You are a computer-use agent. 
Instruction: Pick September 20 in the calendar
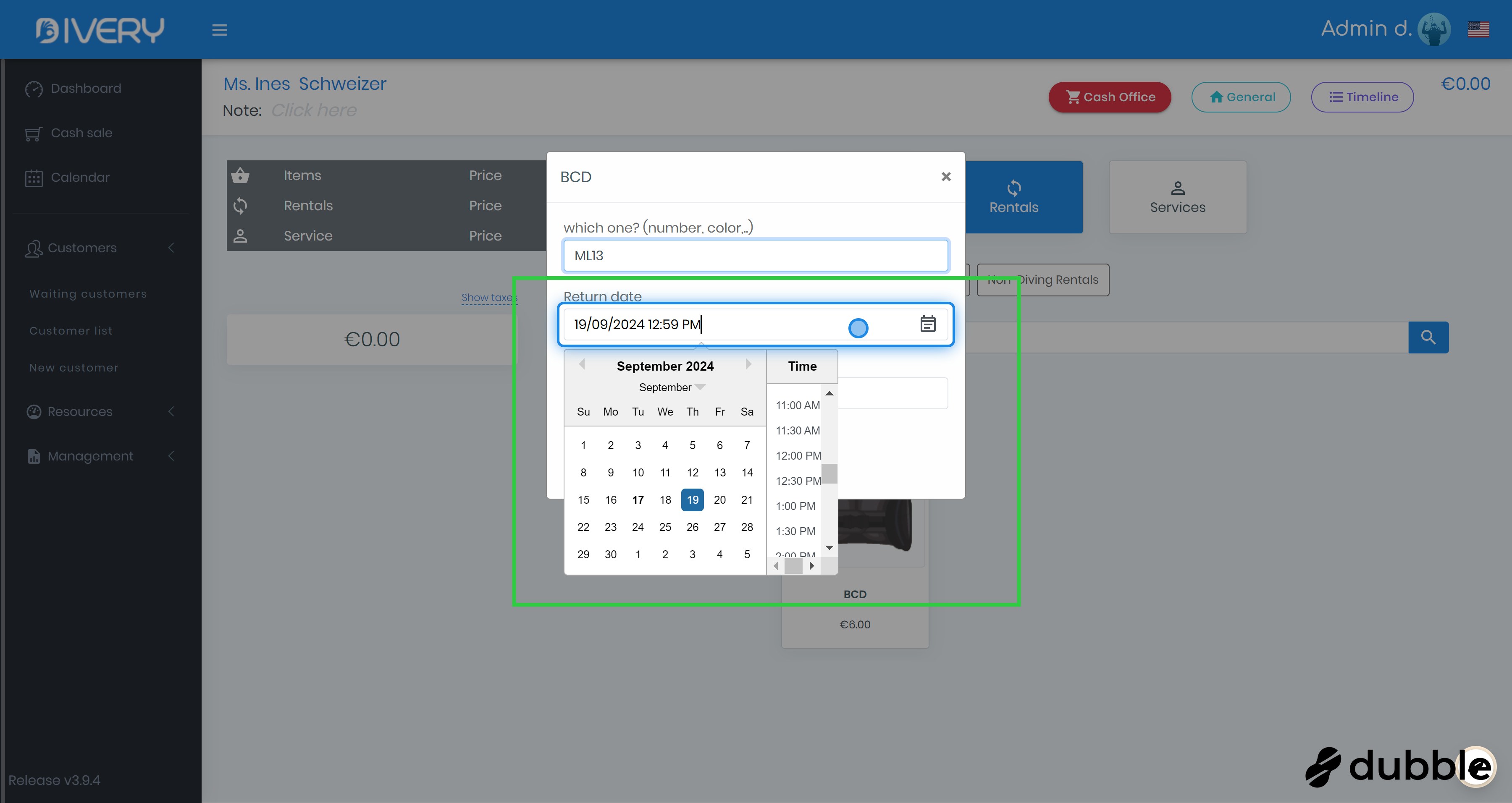point(719,500)
